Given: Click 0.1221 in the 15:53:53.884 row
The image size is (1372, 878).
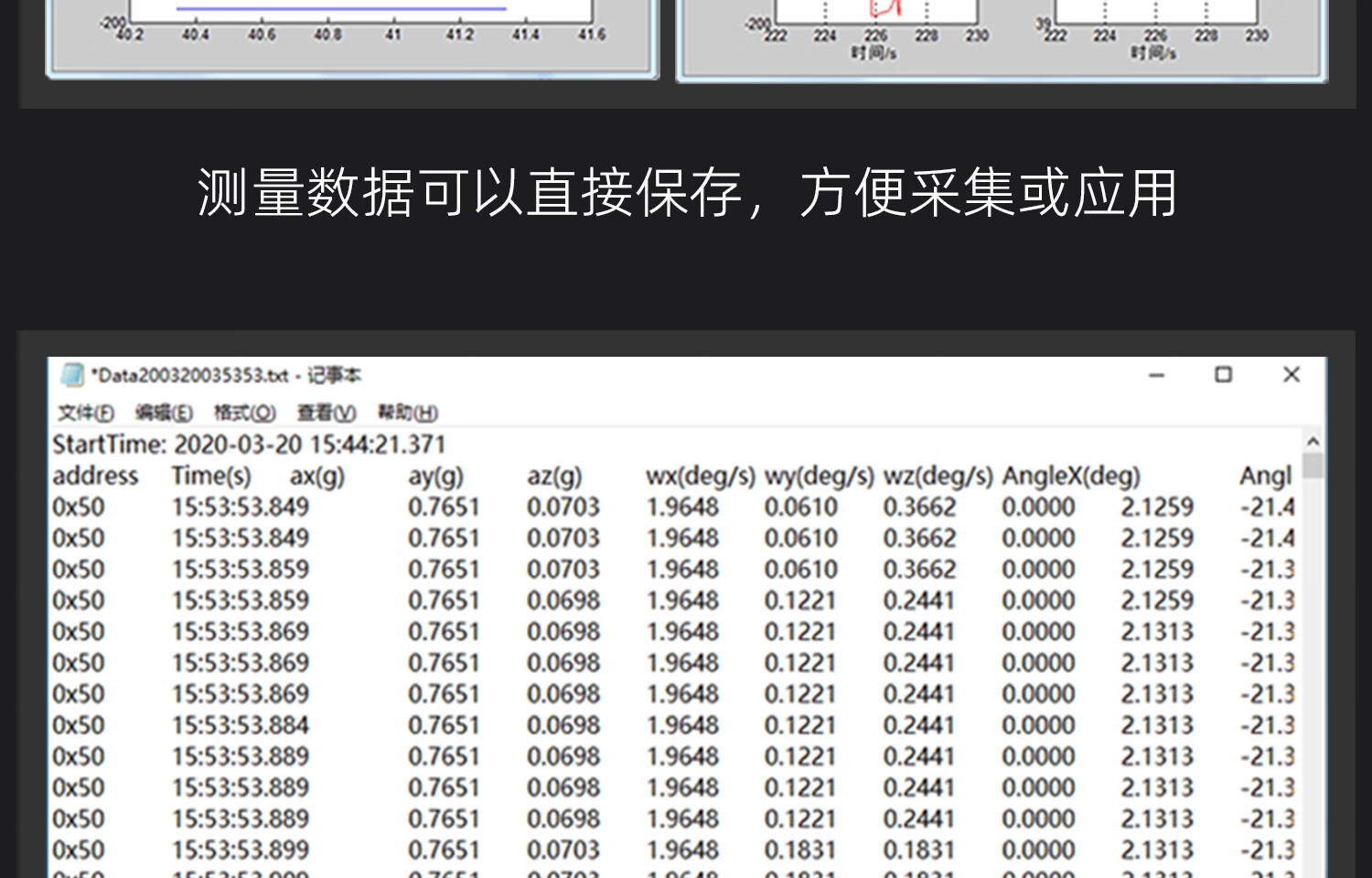Looking at the screenshot, I should click(x=800, y=725).
